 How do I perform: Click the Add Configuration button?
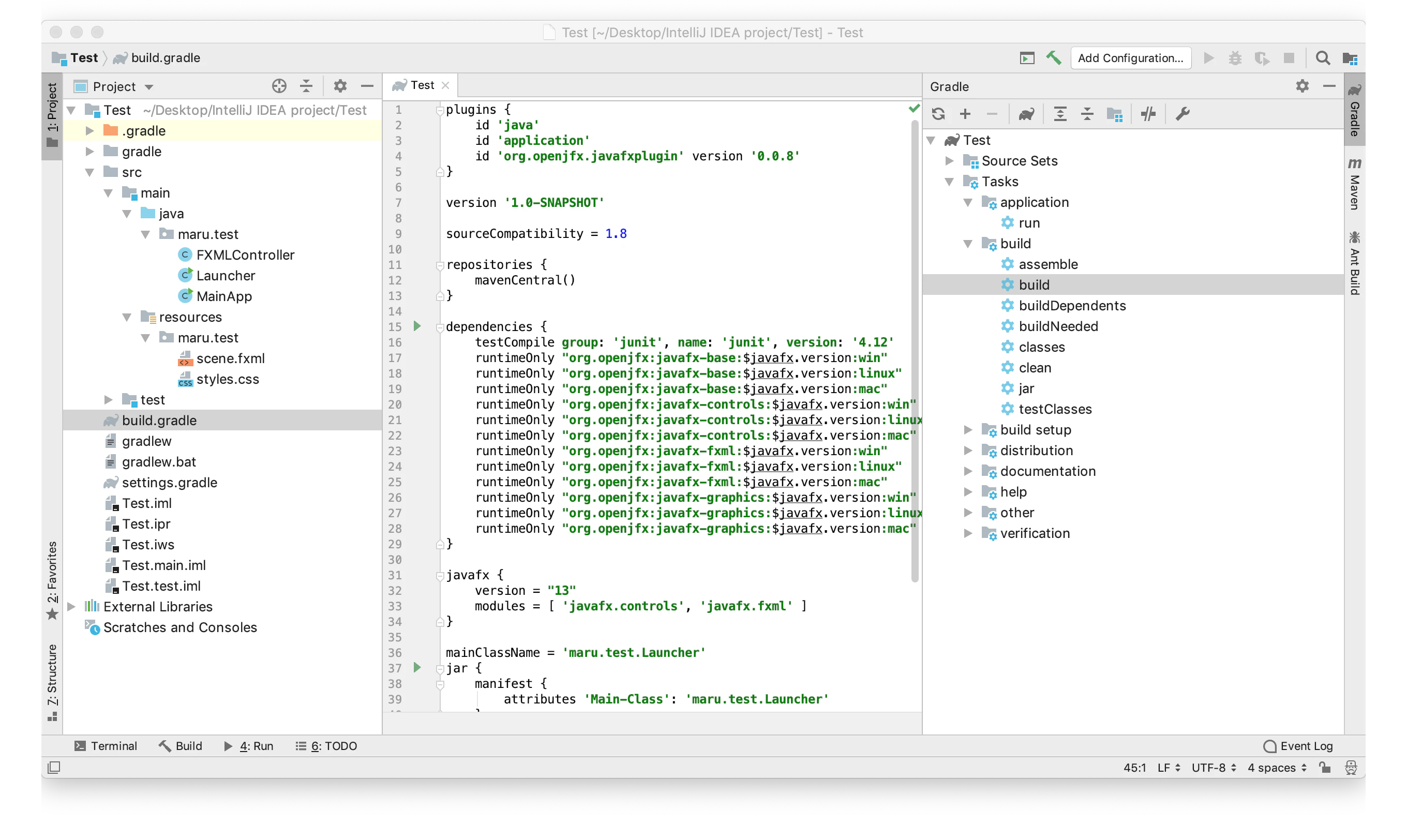coord(1130,58)
